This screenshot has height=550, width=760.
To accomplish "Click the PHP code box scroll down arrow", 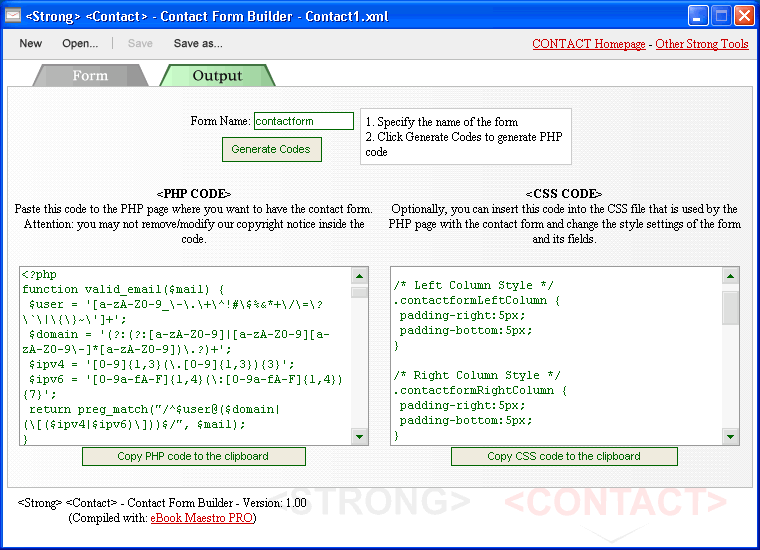I will tap(359, 437).
